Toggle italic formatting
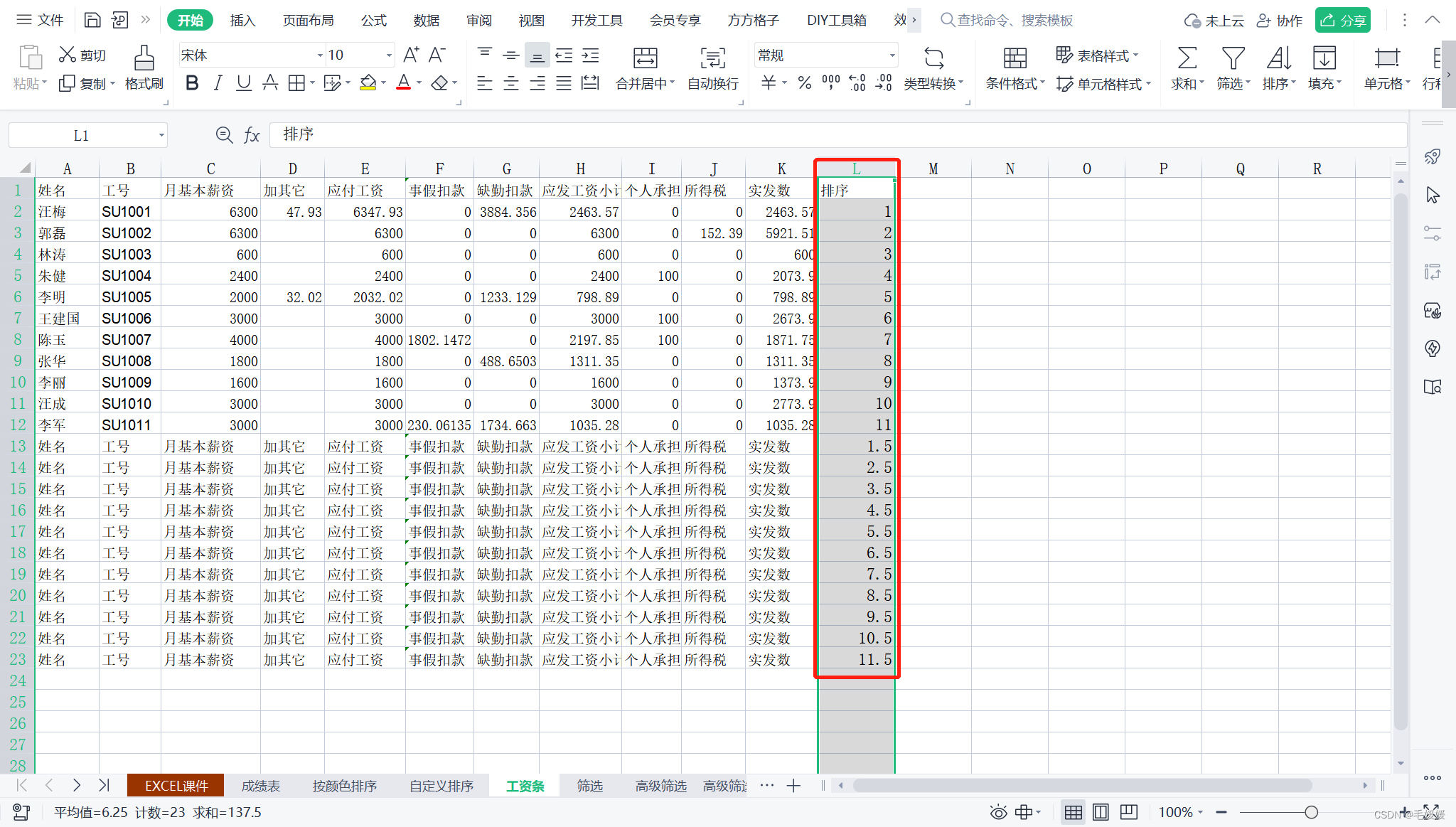This screenshot has height=827, width=1456. click(218, 83)
